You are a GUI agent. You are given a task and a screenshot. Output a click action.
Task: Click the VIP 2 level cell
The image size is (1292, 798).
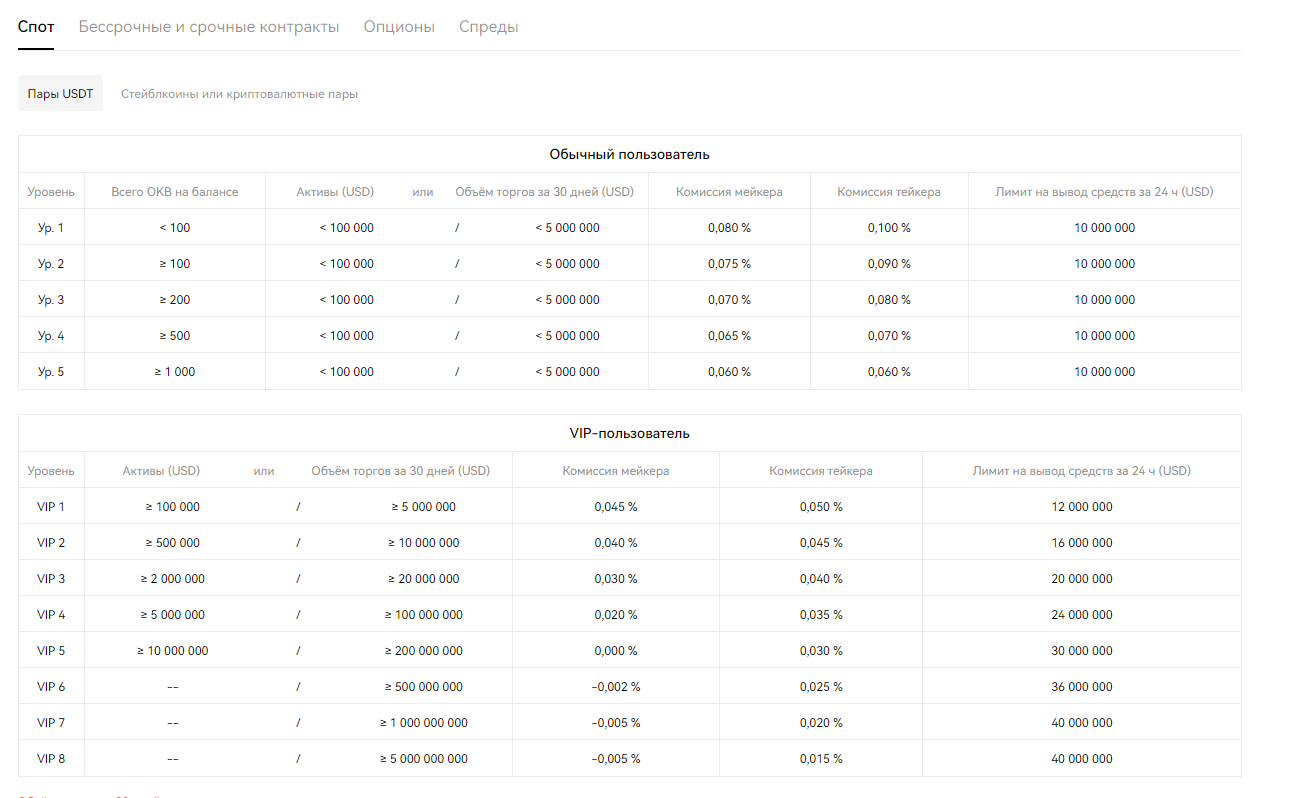[51, 543]
